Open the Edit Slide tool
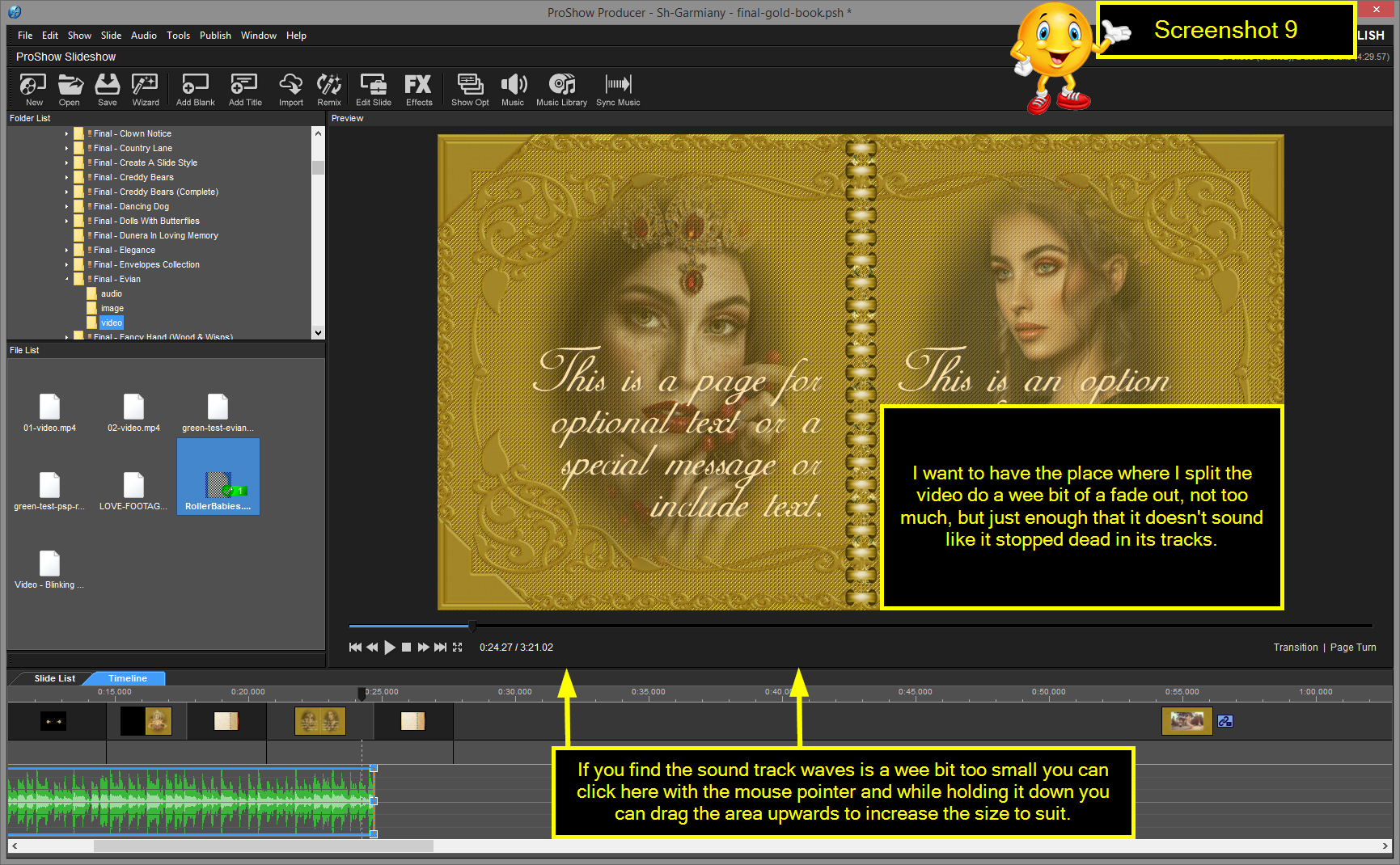The width and height of the screenshot is (1400, 865). 374,89
